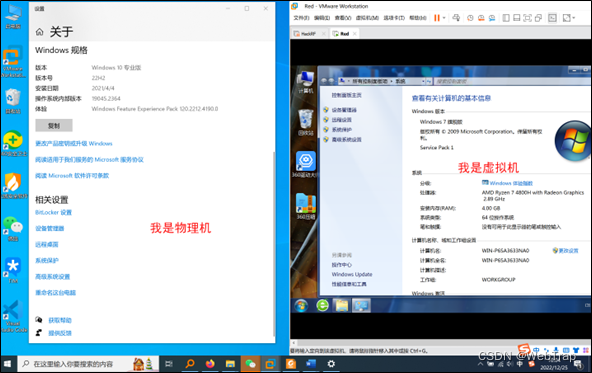This screenshot has height=373, width=592.
Task: Open 性能信息和工具 in the VM sidebar
Action: pos(349,284)
